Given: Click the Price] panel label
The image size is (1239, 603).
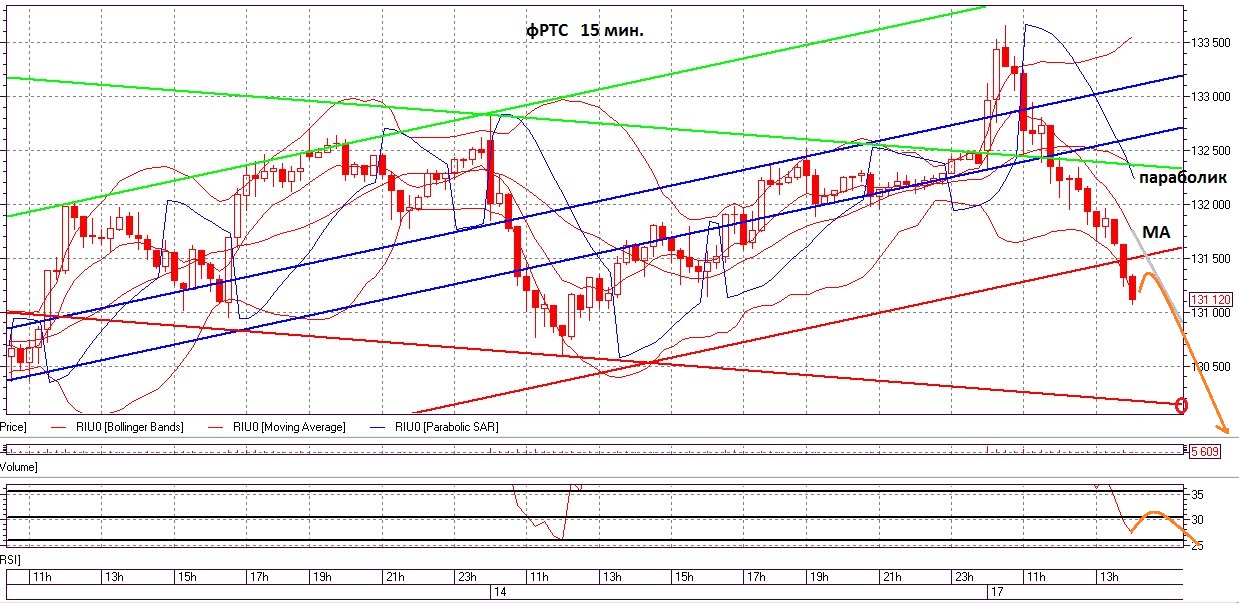Looking at the screenshot, I should [13, 427].
